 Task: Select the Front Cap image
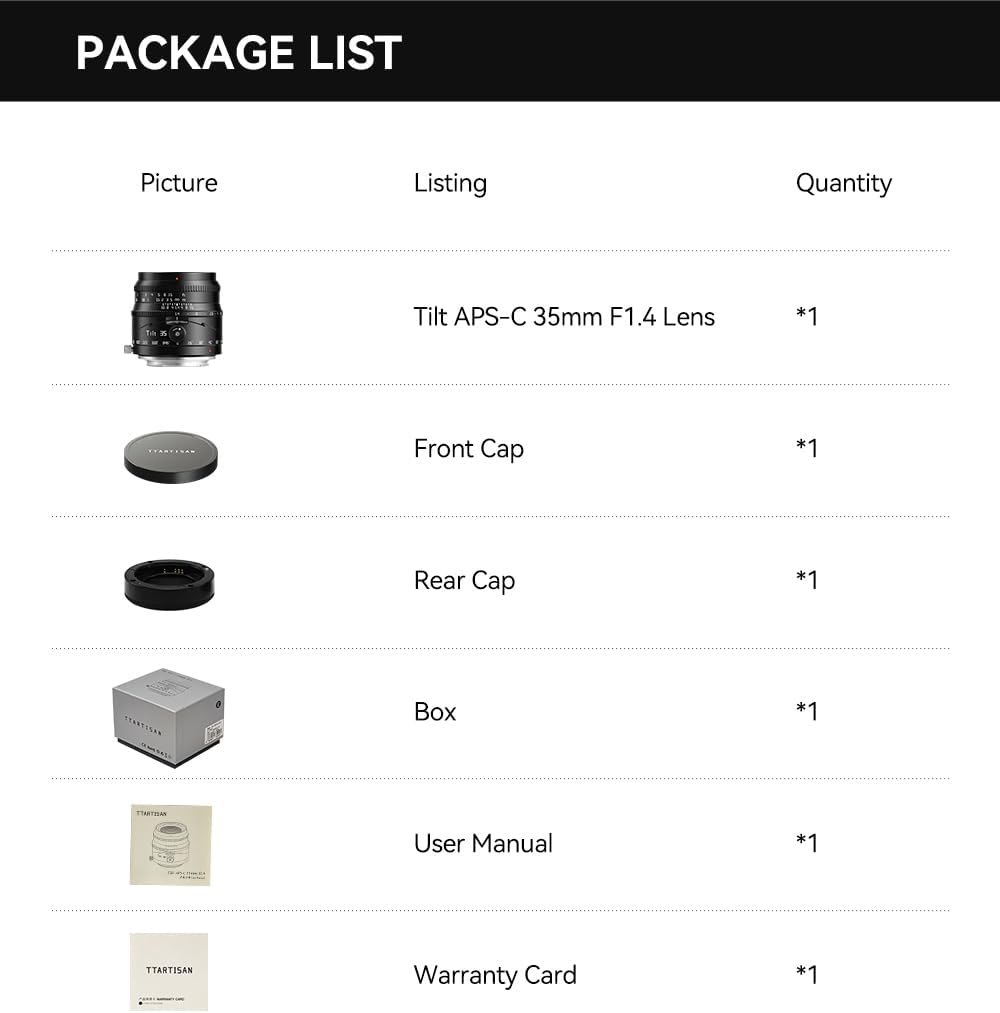171,453
